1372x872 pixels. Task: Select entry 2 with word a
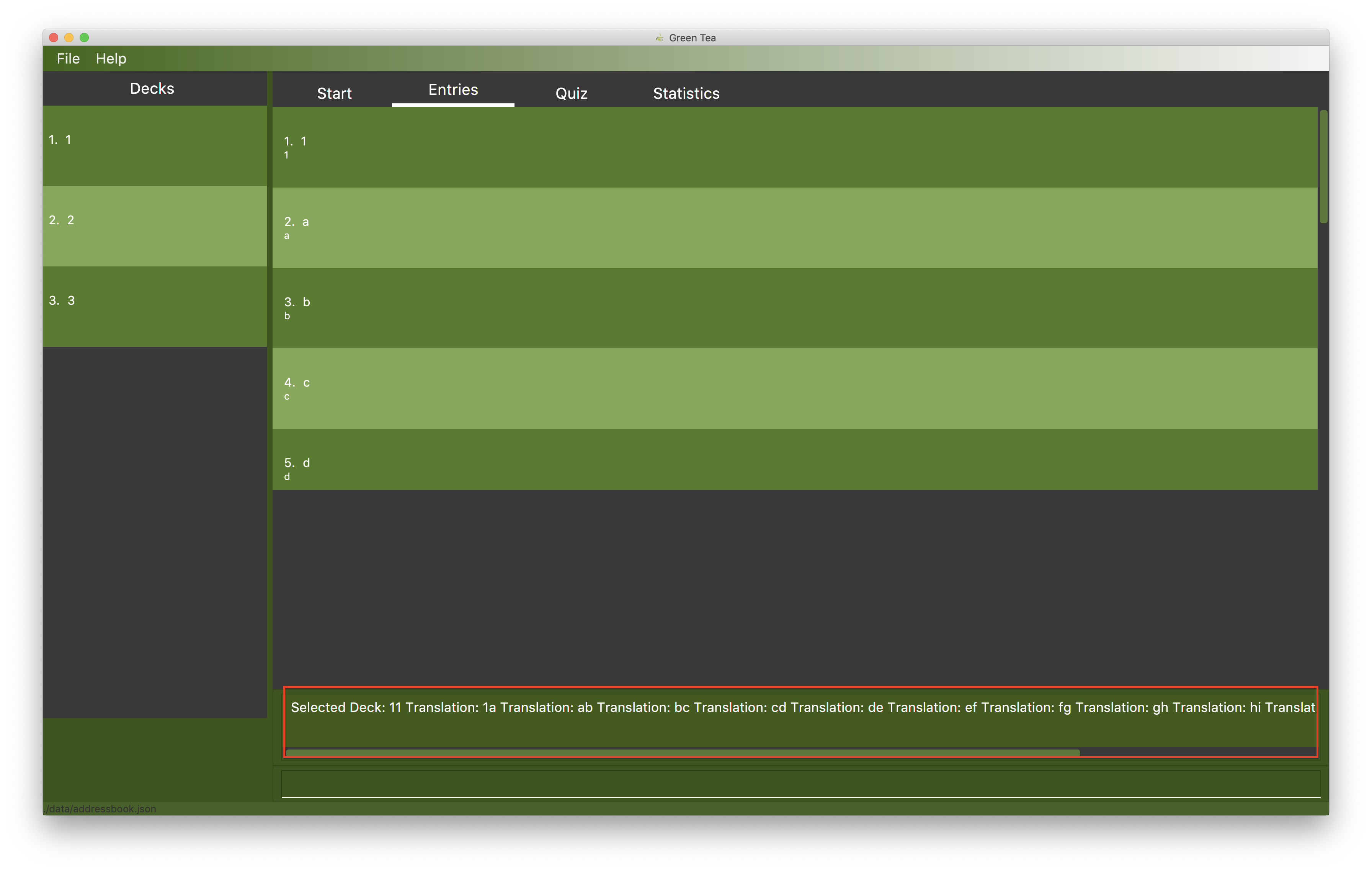794,227
